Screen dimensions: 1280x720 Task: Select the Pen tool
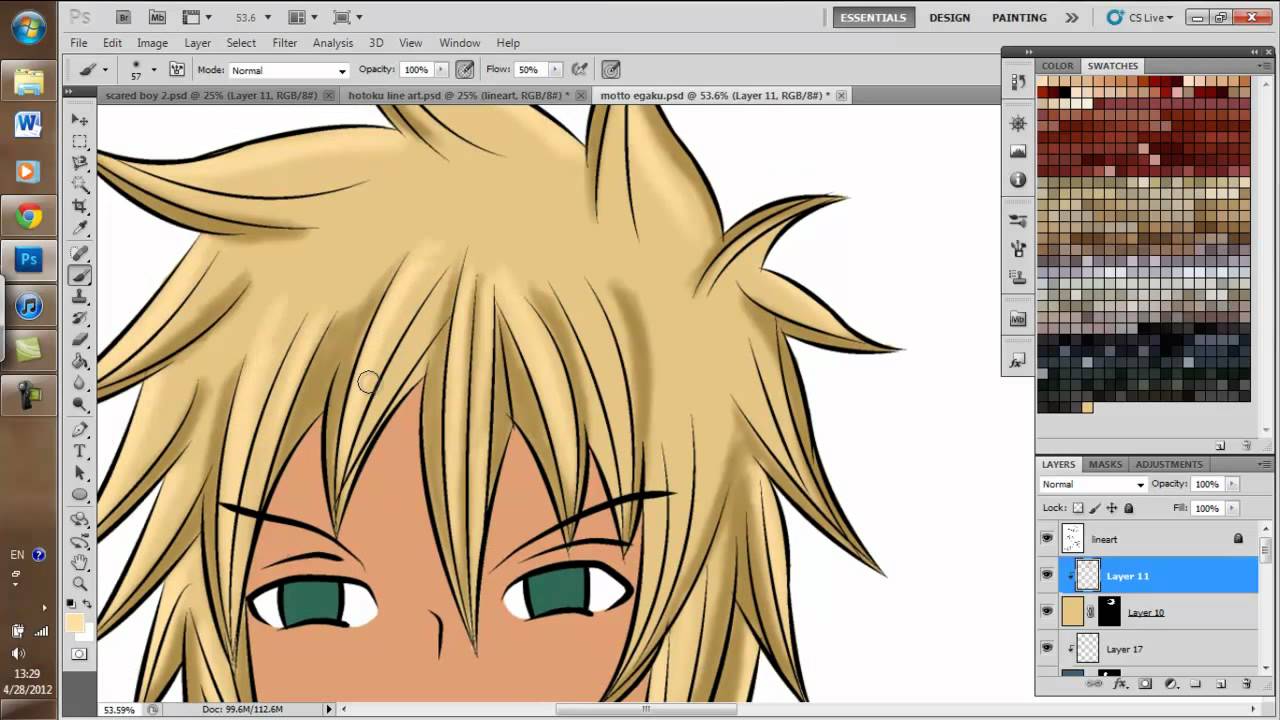[x=80, y=430]
